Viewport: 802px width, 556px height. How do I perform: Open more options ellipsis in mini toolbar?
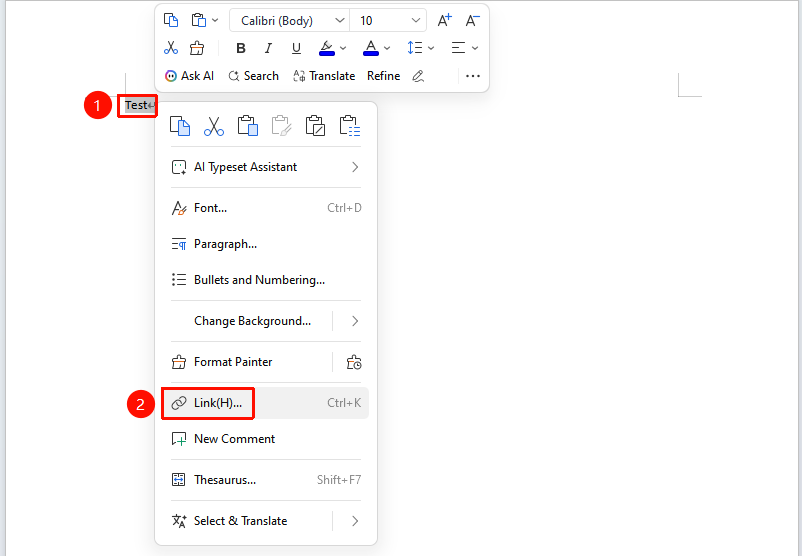[473, 76]
